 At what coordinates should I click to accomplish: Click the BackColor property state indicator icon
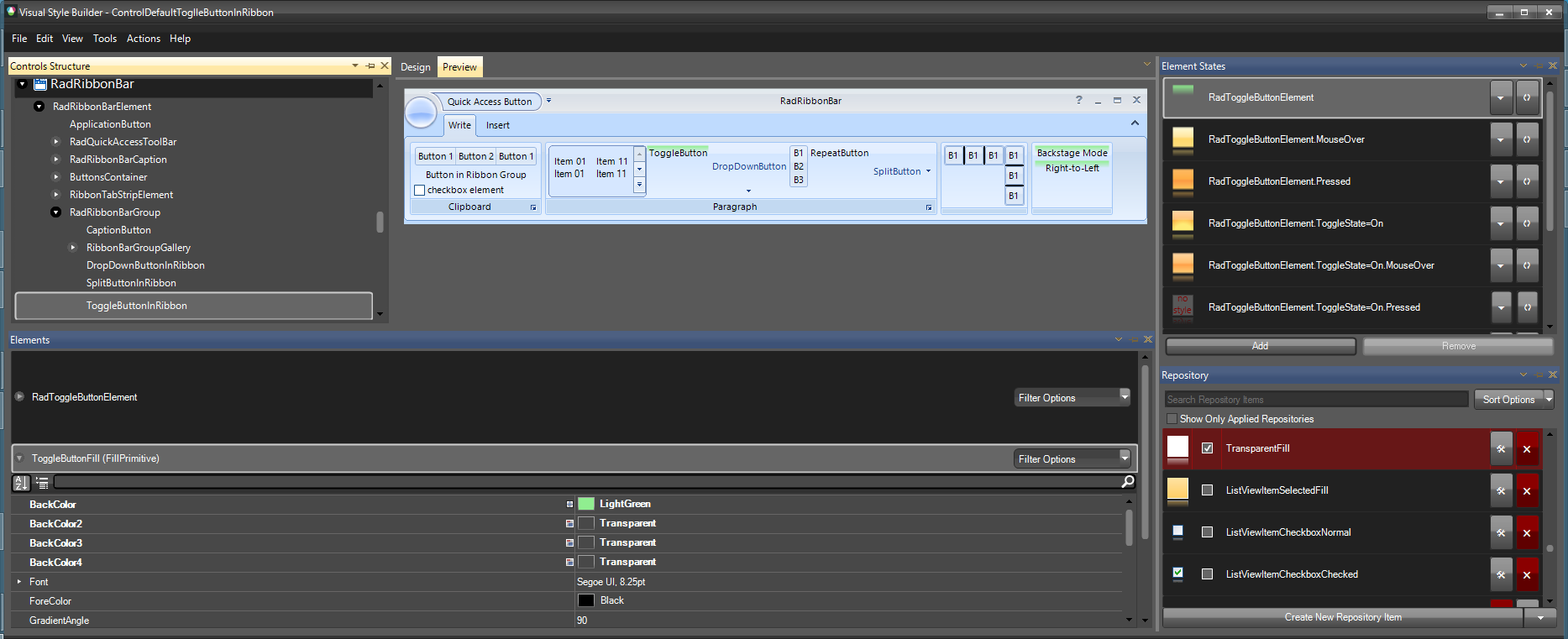coord(569,504)
